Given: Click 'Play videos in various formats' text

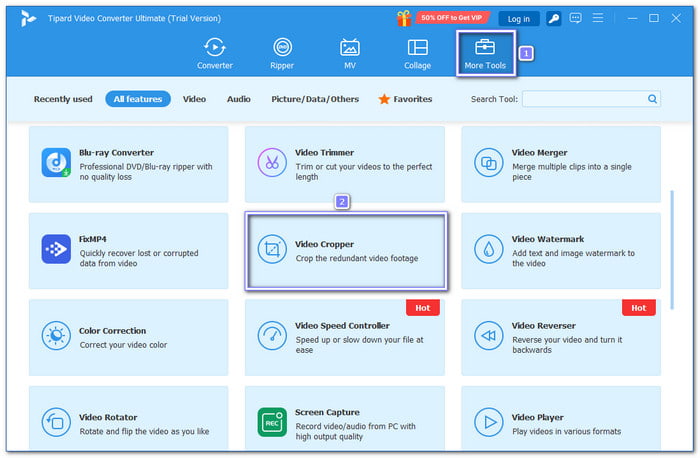Looking at the screenshot, I should pyautogui.click(x=567, y=432).
